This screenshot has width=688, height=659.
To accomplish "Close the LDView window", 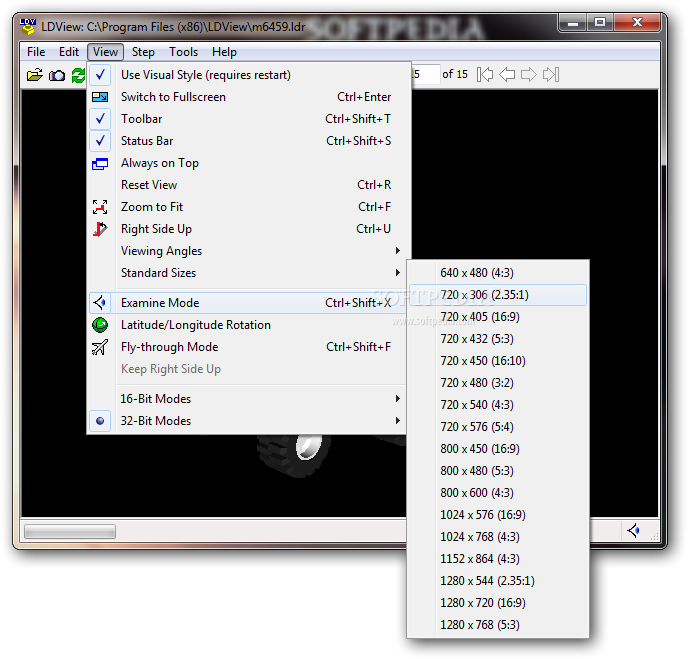I will tap(637, 23).
